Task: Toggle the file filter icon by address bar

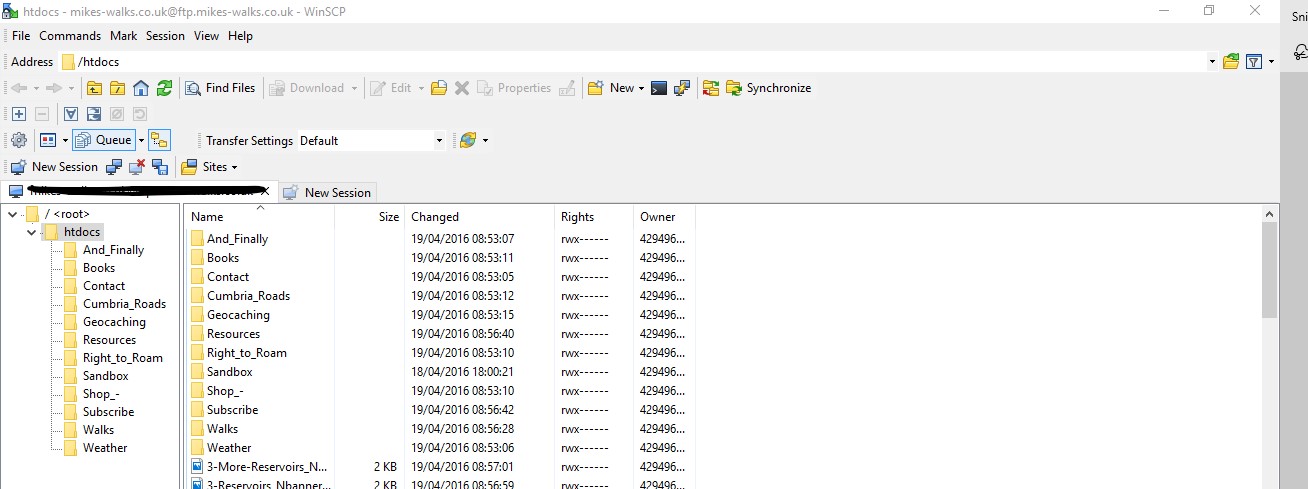Action: coord(1254,62)
